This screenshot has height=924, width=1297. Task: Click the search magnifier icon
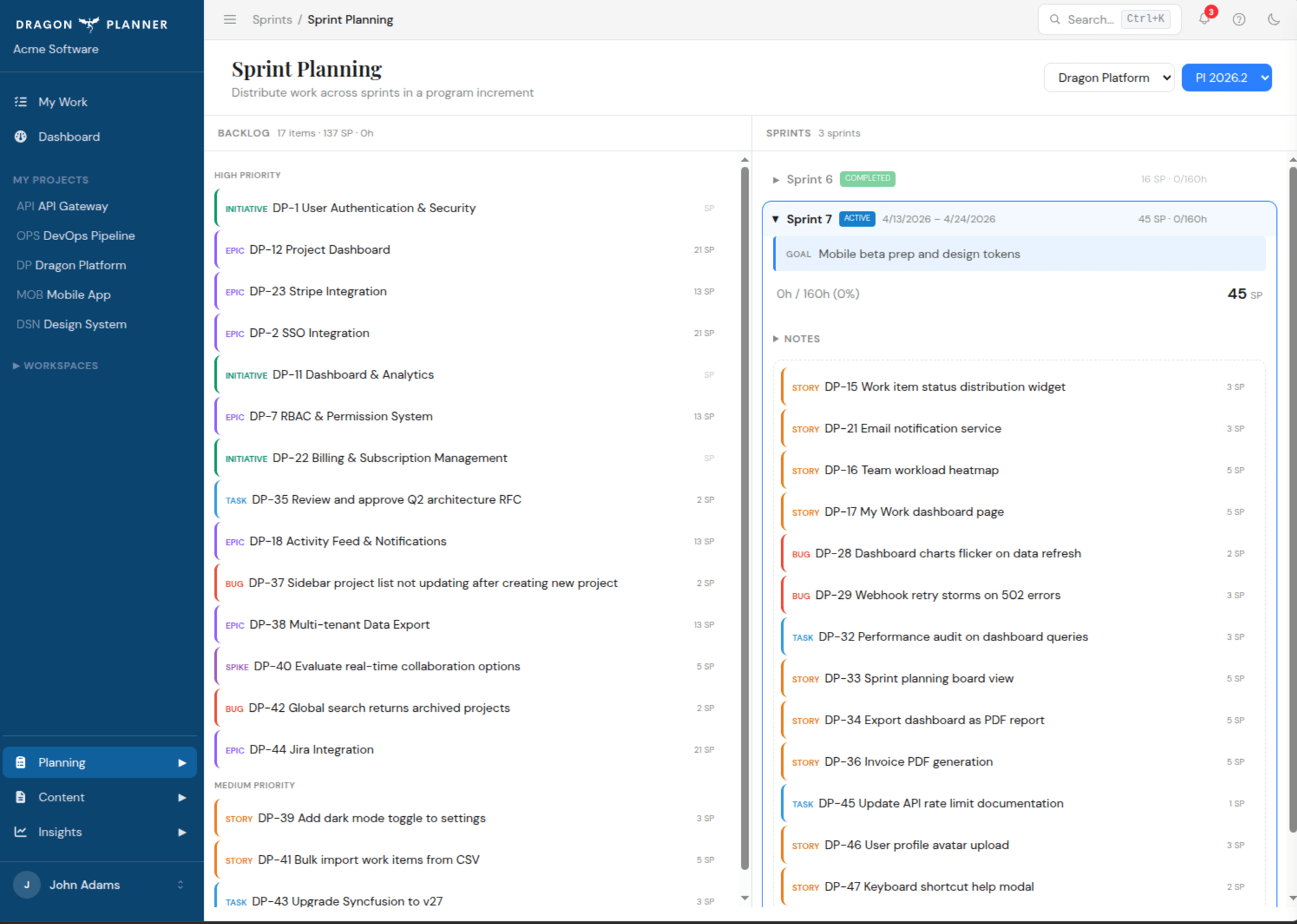click(1054, 19)
